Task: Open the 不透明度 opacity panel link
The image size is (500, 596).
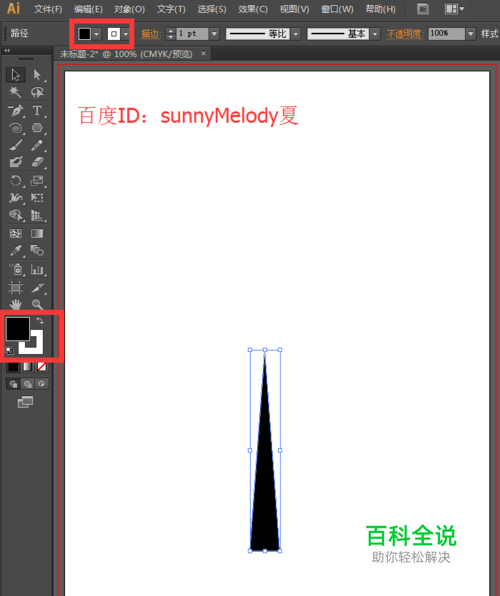Action: coord(405,34)
